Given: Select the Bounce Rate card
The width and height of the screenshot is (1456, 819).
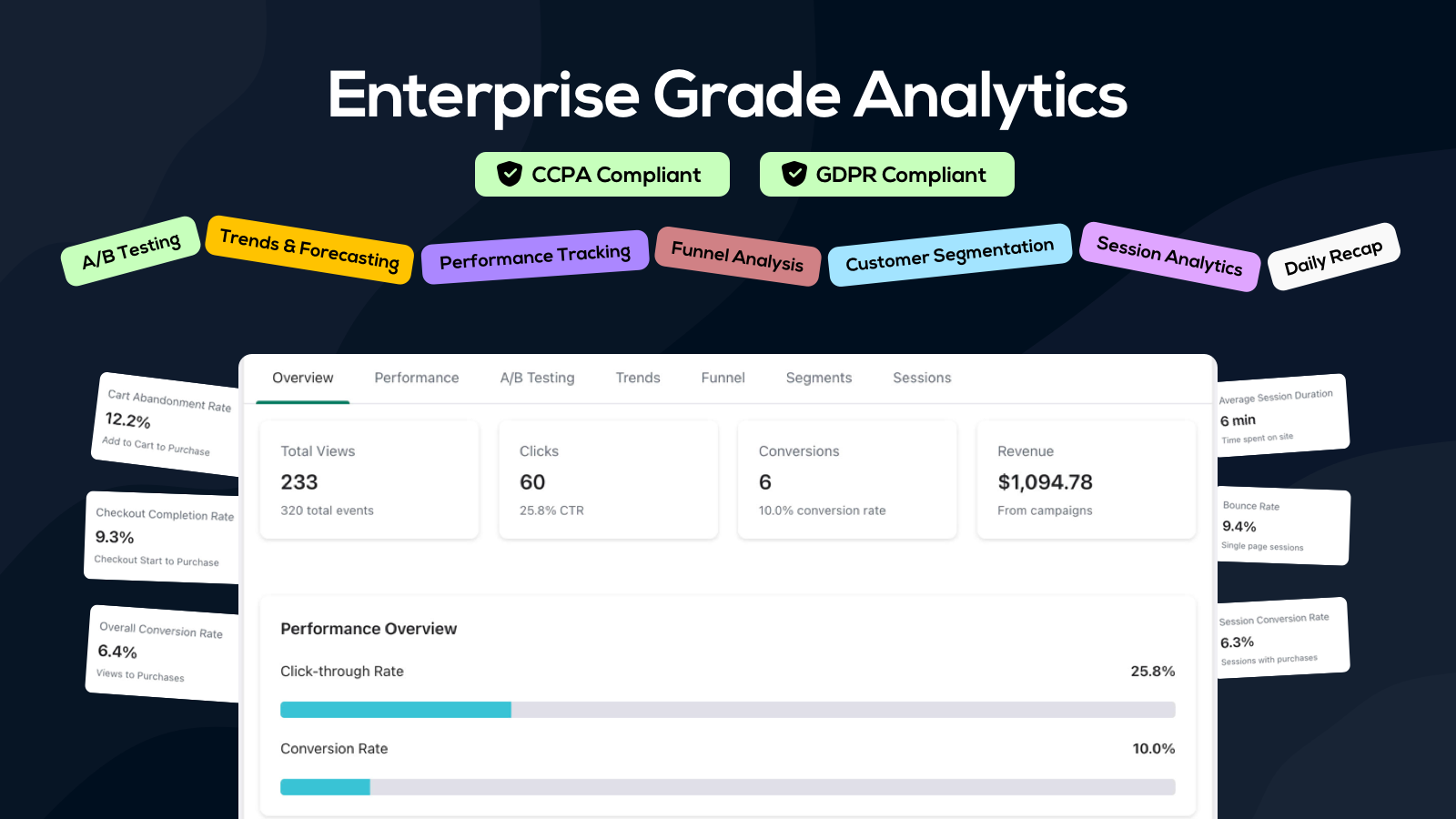Looking at the screenshot, I should pos(1283,527).
